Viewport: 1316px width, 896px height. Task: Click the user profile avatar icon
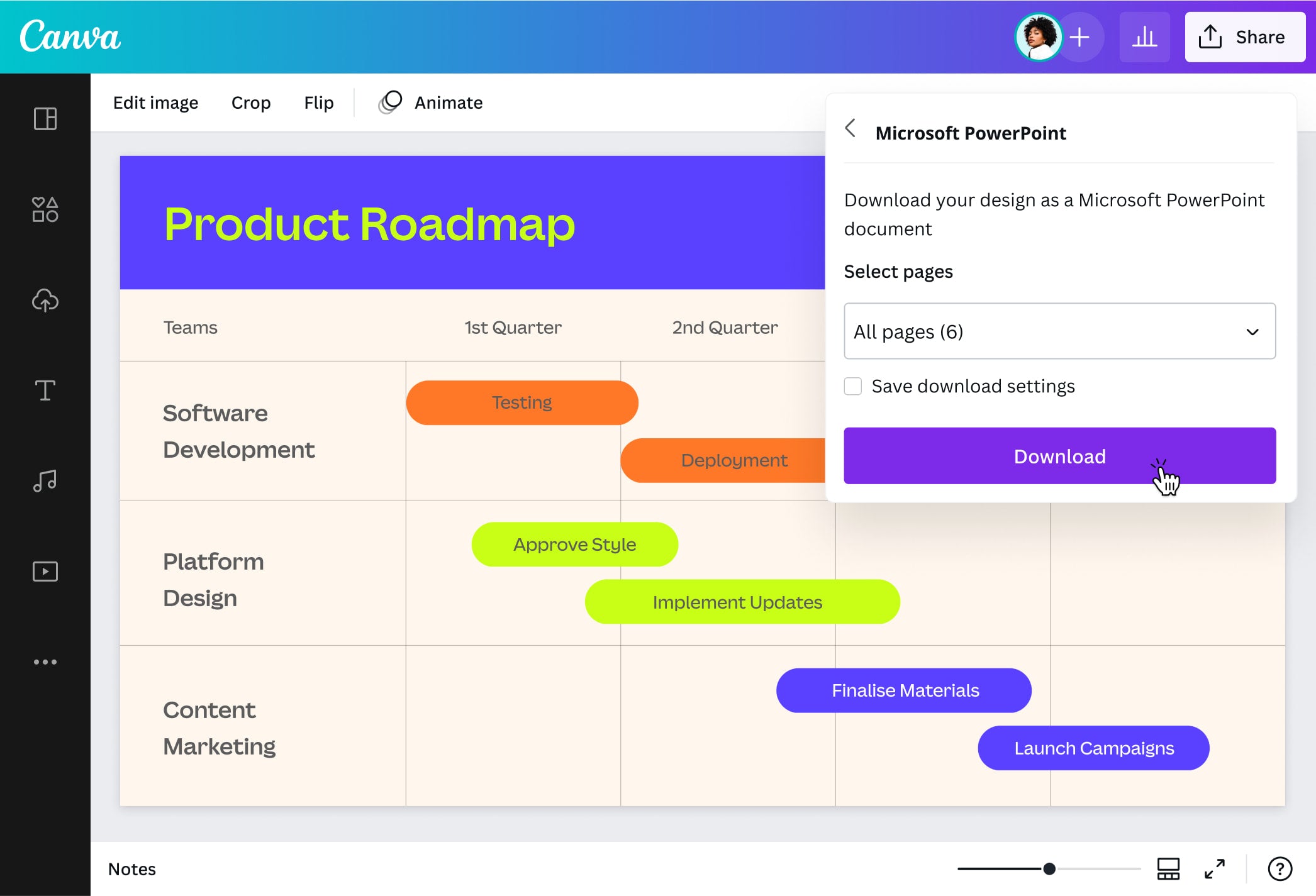click(x=1037, y=36)
